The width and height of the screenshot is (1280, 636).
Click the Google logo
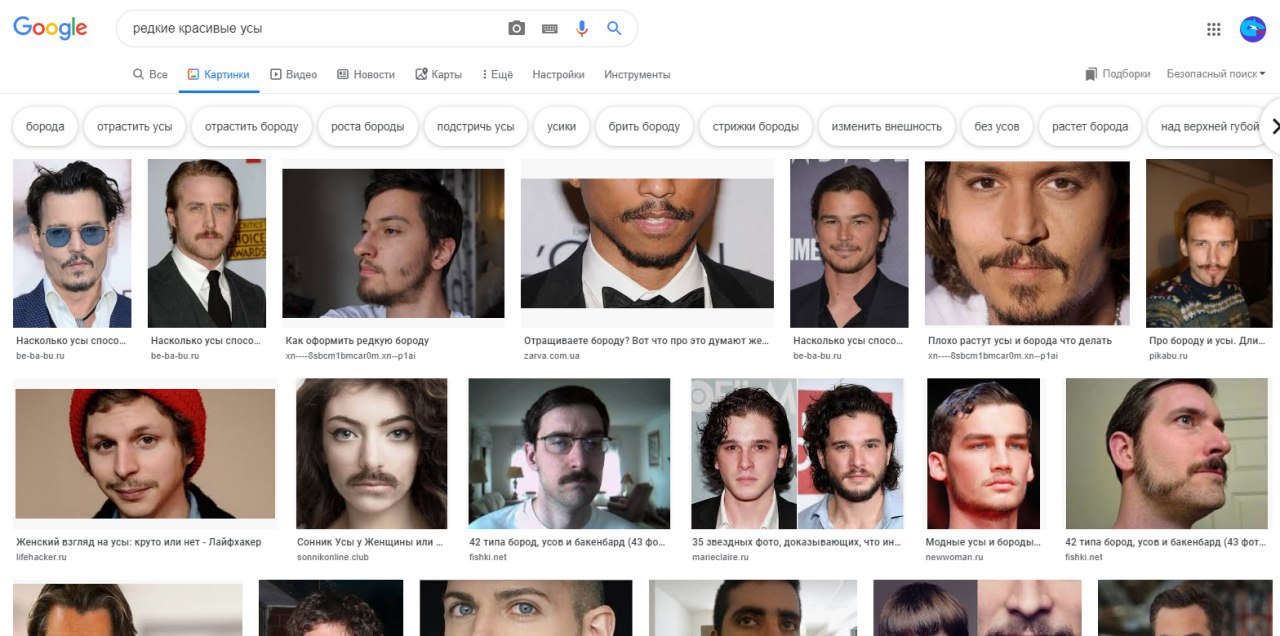[50, 28]
